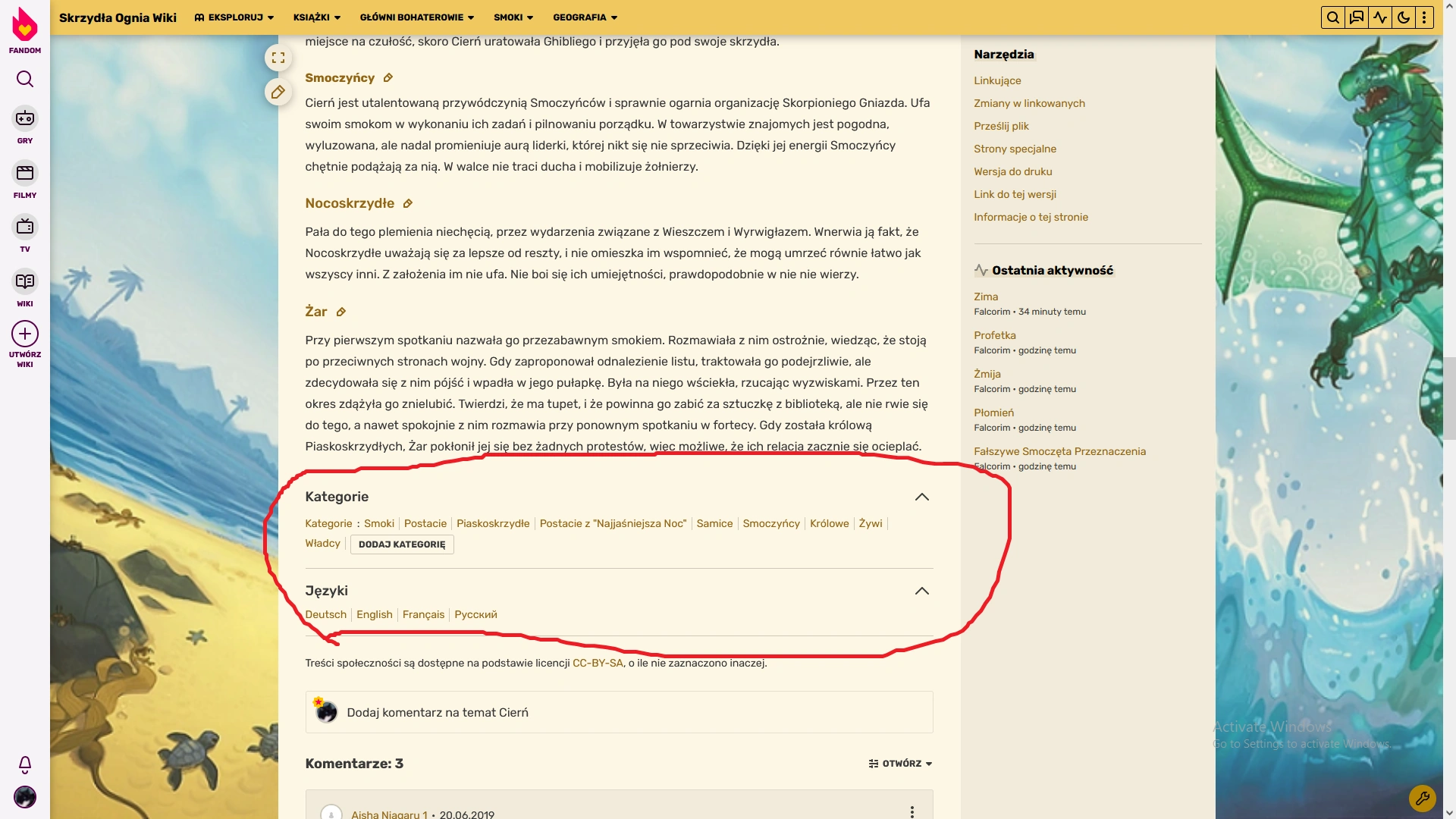Collapse the Języki section
The width and height of the screenshot is (1456, 819).
point(921,591)
